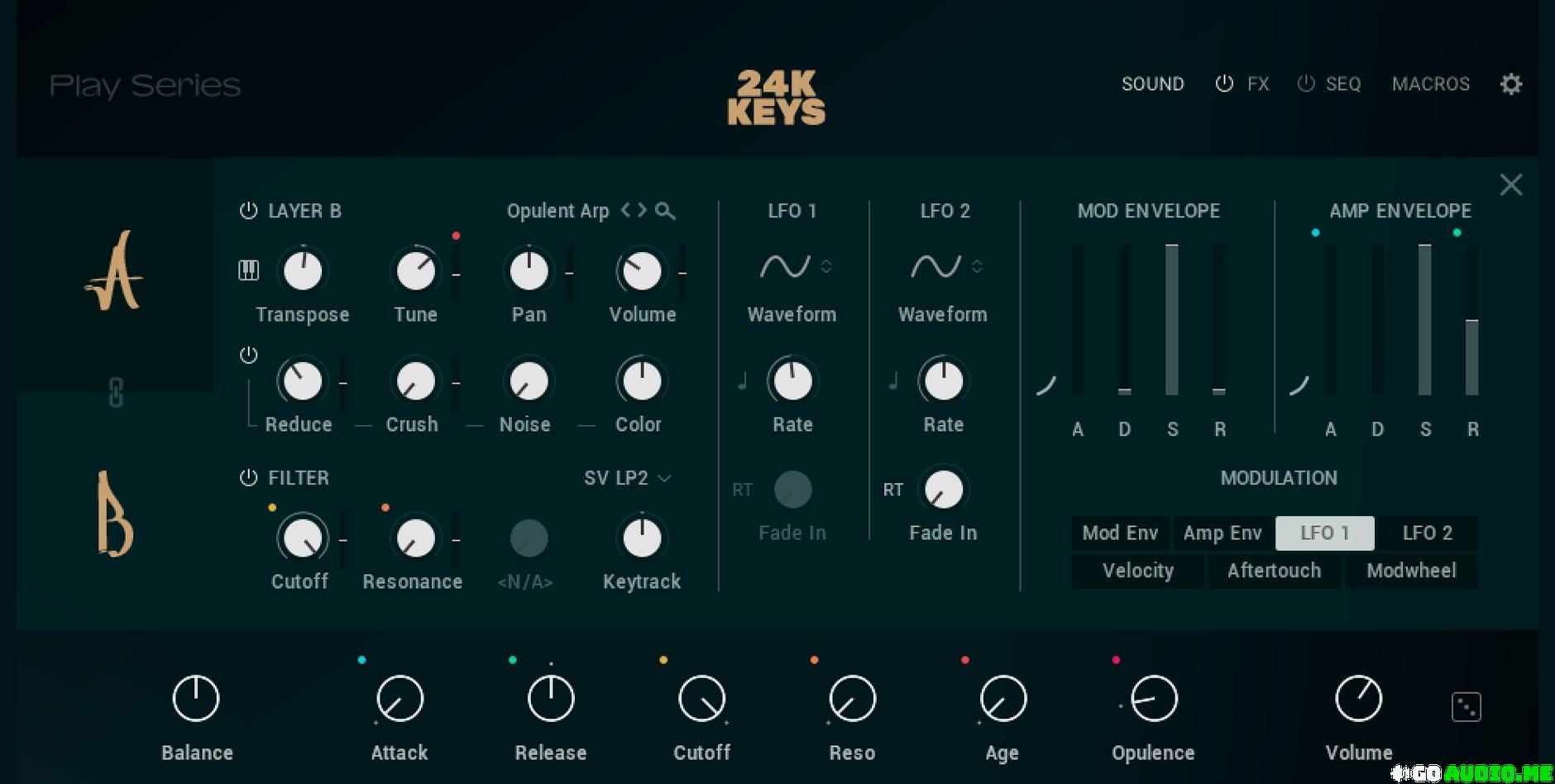This screenshot has height=784, width=1555.
Task: Click the master Volume macro knob
Action: tap(1359, 699)
